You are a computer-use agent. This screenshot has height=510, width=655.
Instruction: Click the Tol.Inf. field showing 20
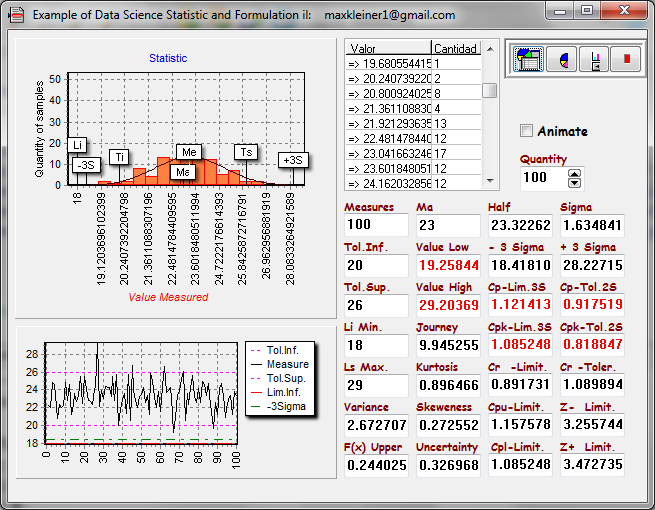tap(375, 265)
